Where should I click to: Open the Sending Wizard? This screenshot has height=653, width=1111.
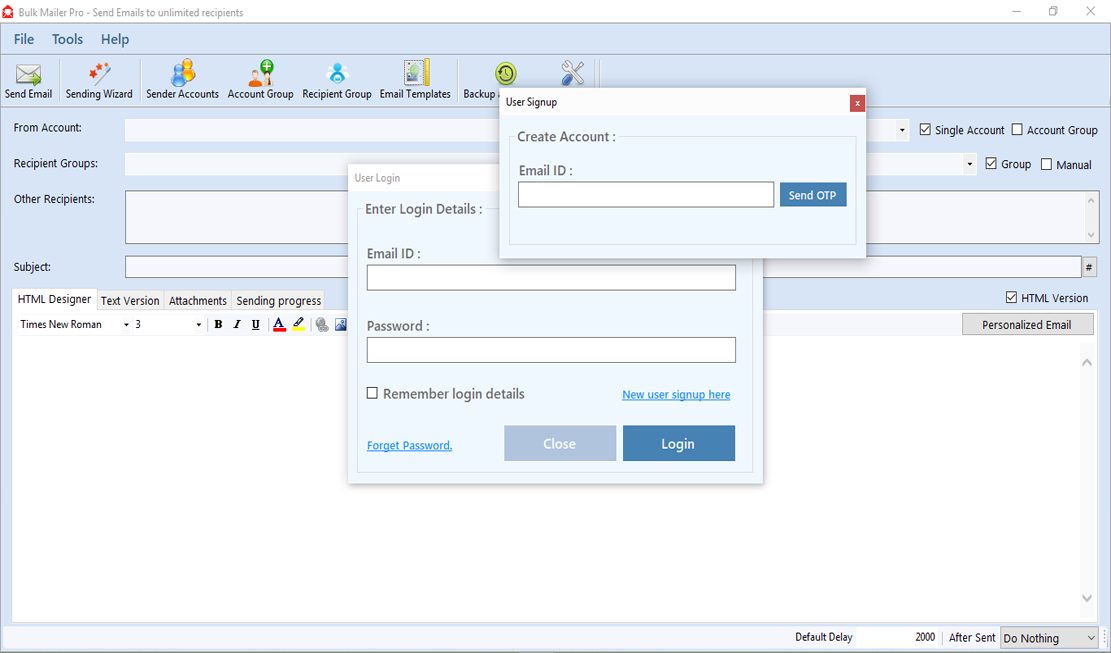99,81
